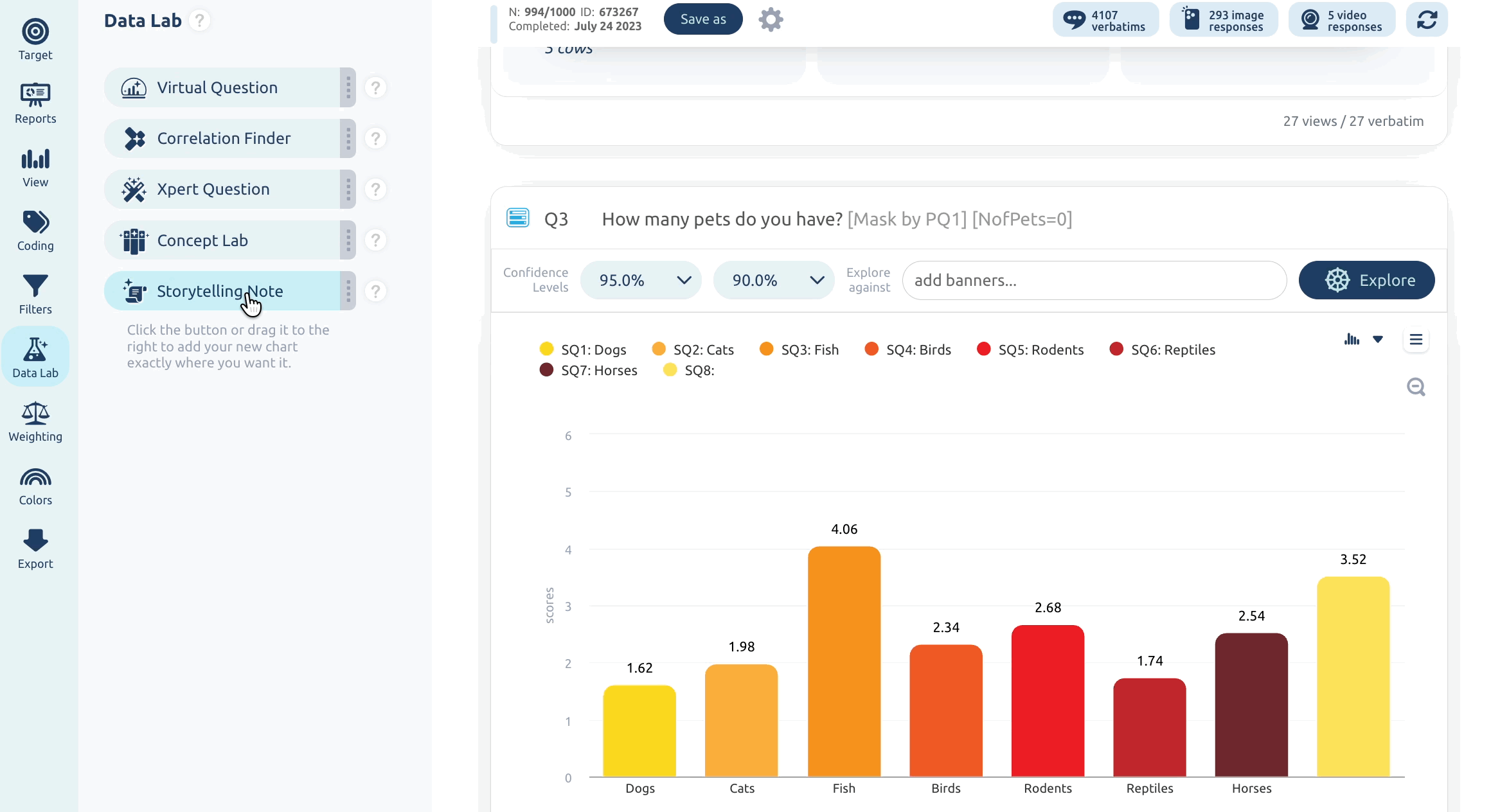Click the '27 views / 27 verbatim' text

tap(1353, 121)
